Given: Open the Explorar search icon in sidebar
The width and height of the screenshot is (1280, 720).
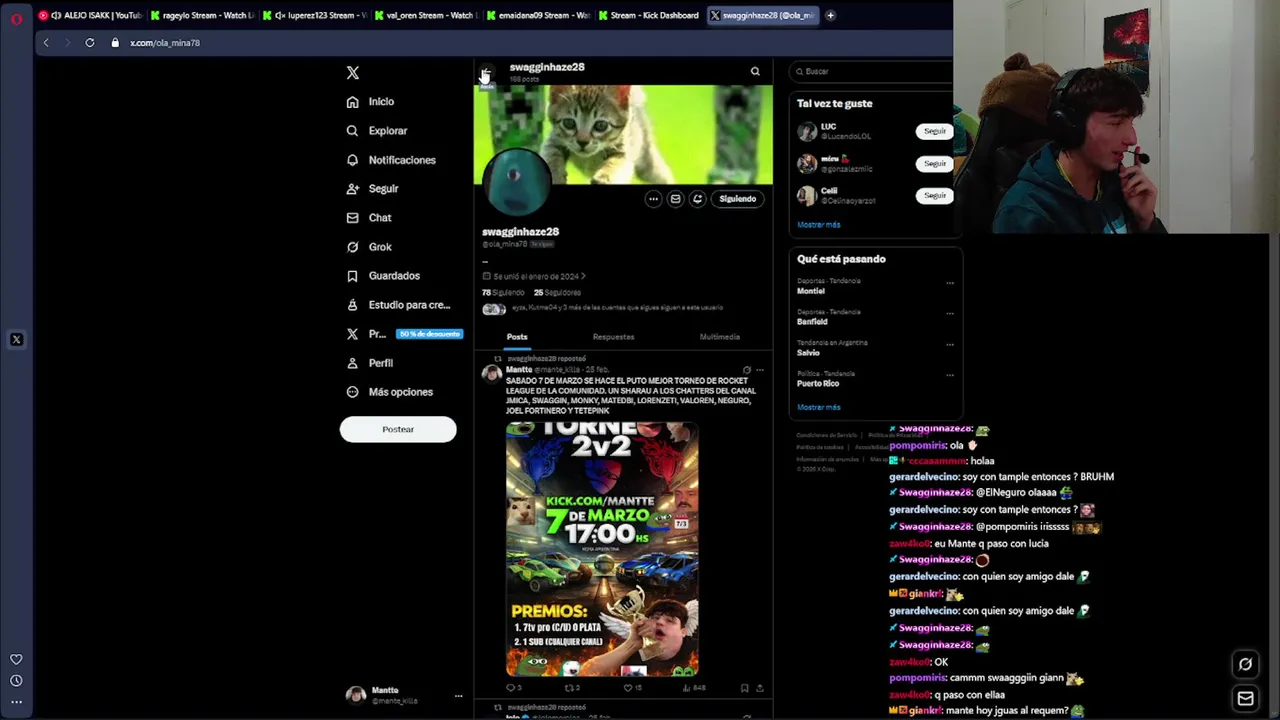Looking at the screenshot, I should point(352,131).
